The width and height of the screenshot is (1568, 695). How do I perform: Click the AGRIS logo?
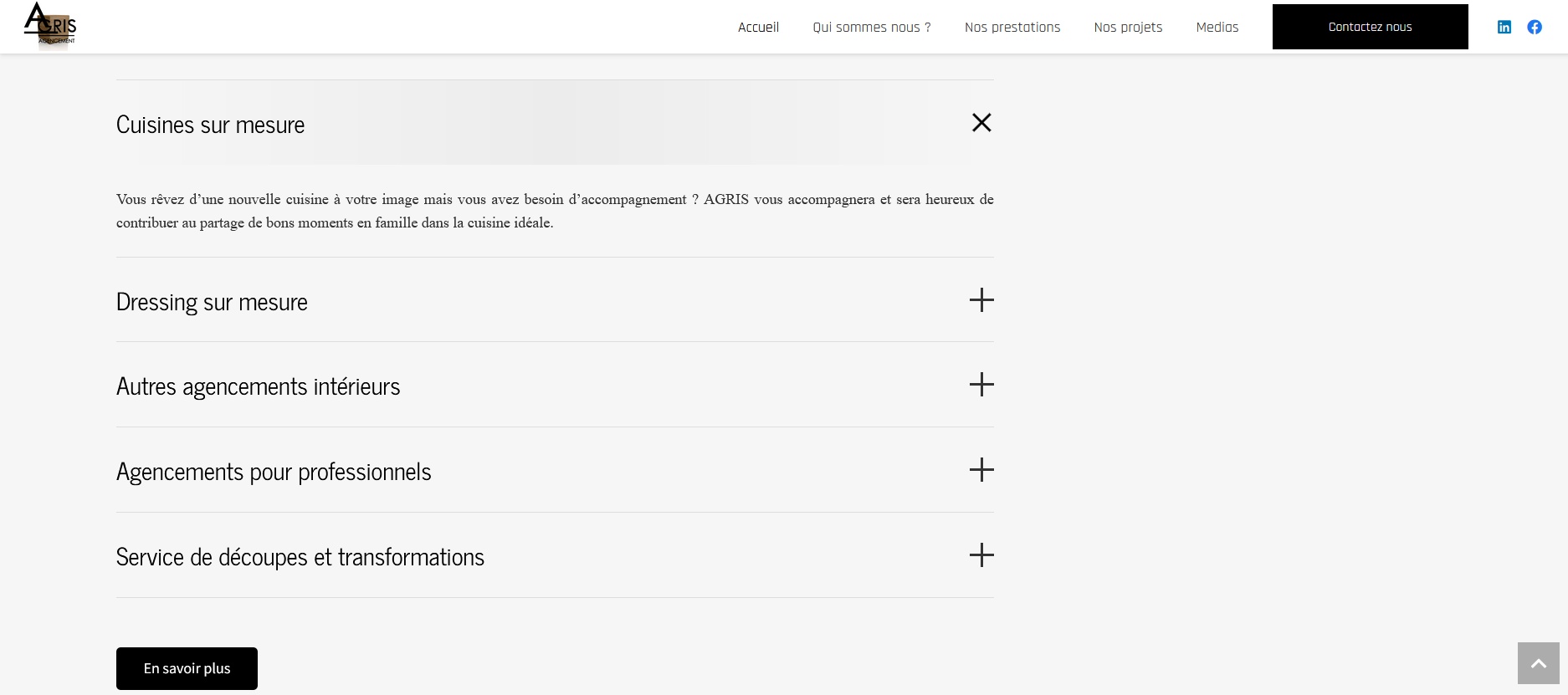(x=50, y=27)
